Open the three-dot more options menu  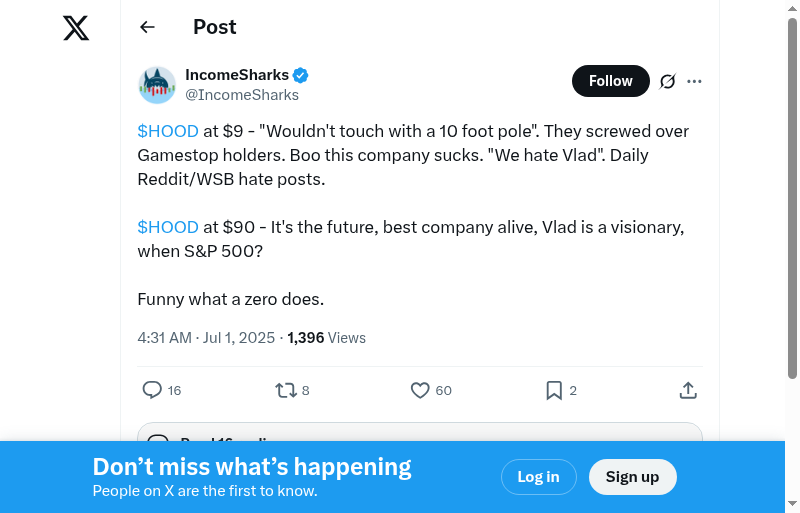click(x=694, y=81)
